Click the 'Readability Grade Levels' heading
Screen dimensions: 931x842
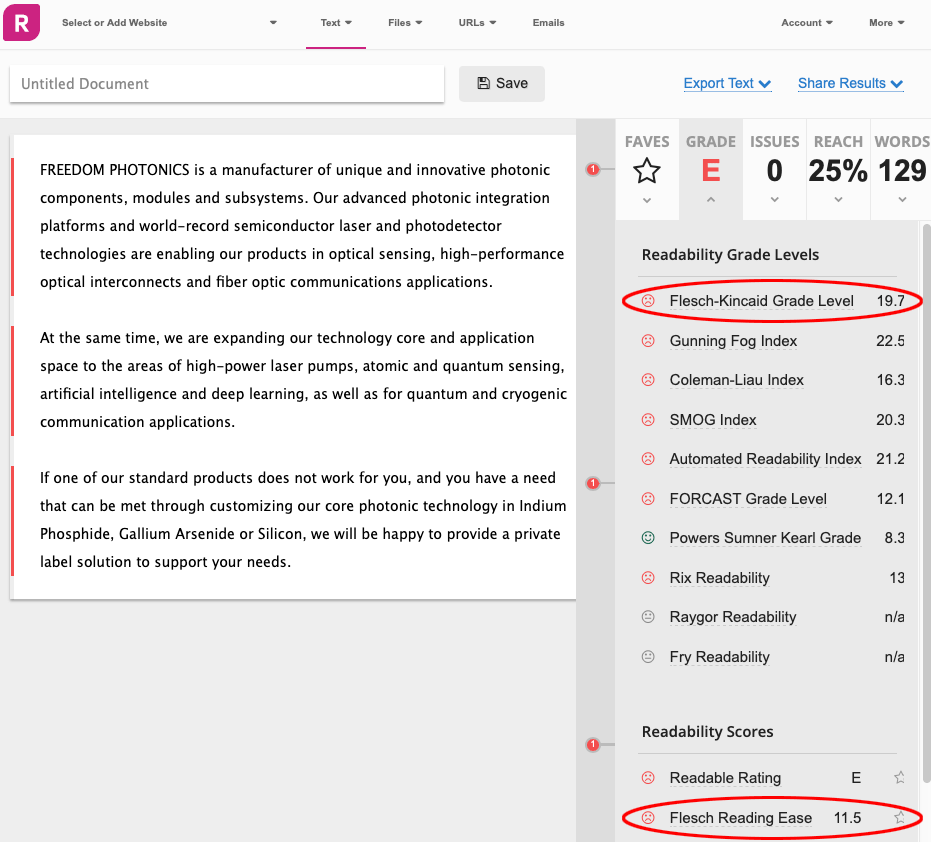point(730,255)
